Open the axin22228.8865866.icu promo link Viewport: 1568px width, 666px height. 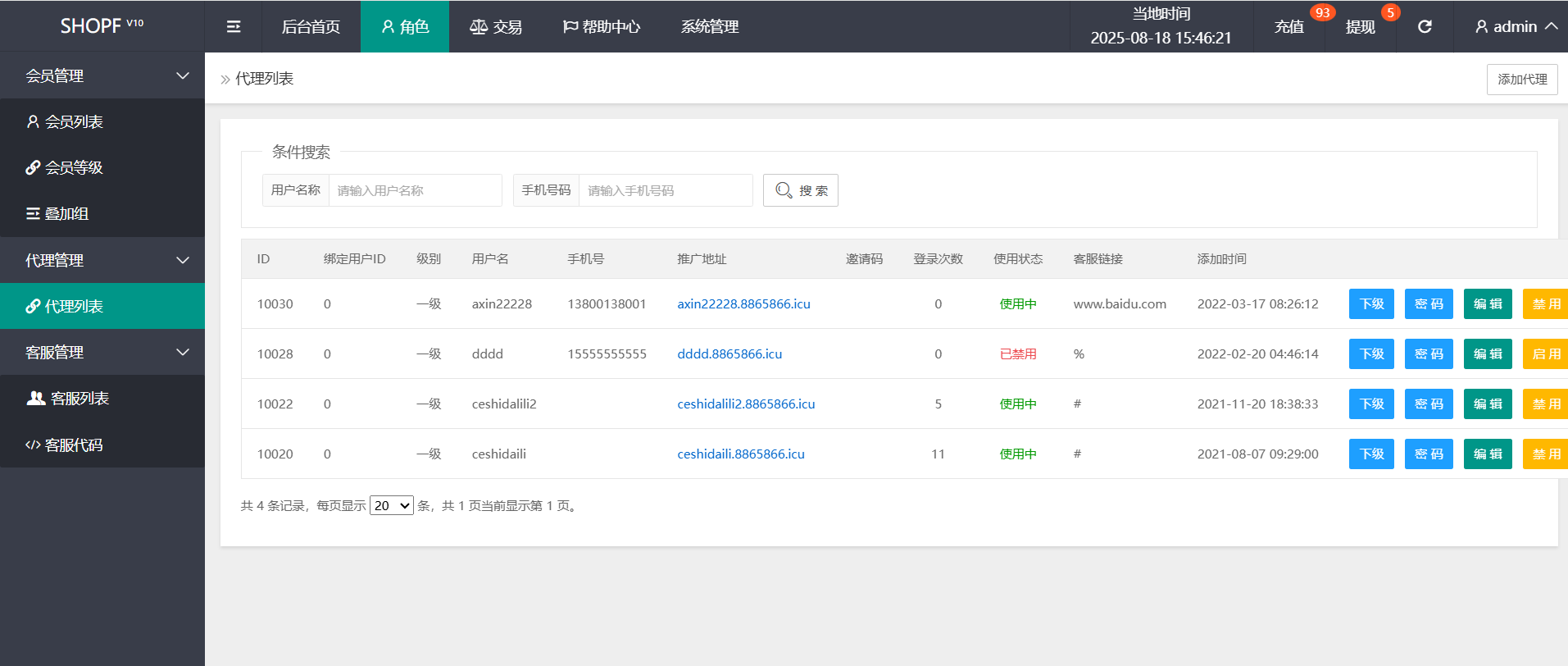pos(743,304)
